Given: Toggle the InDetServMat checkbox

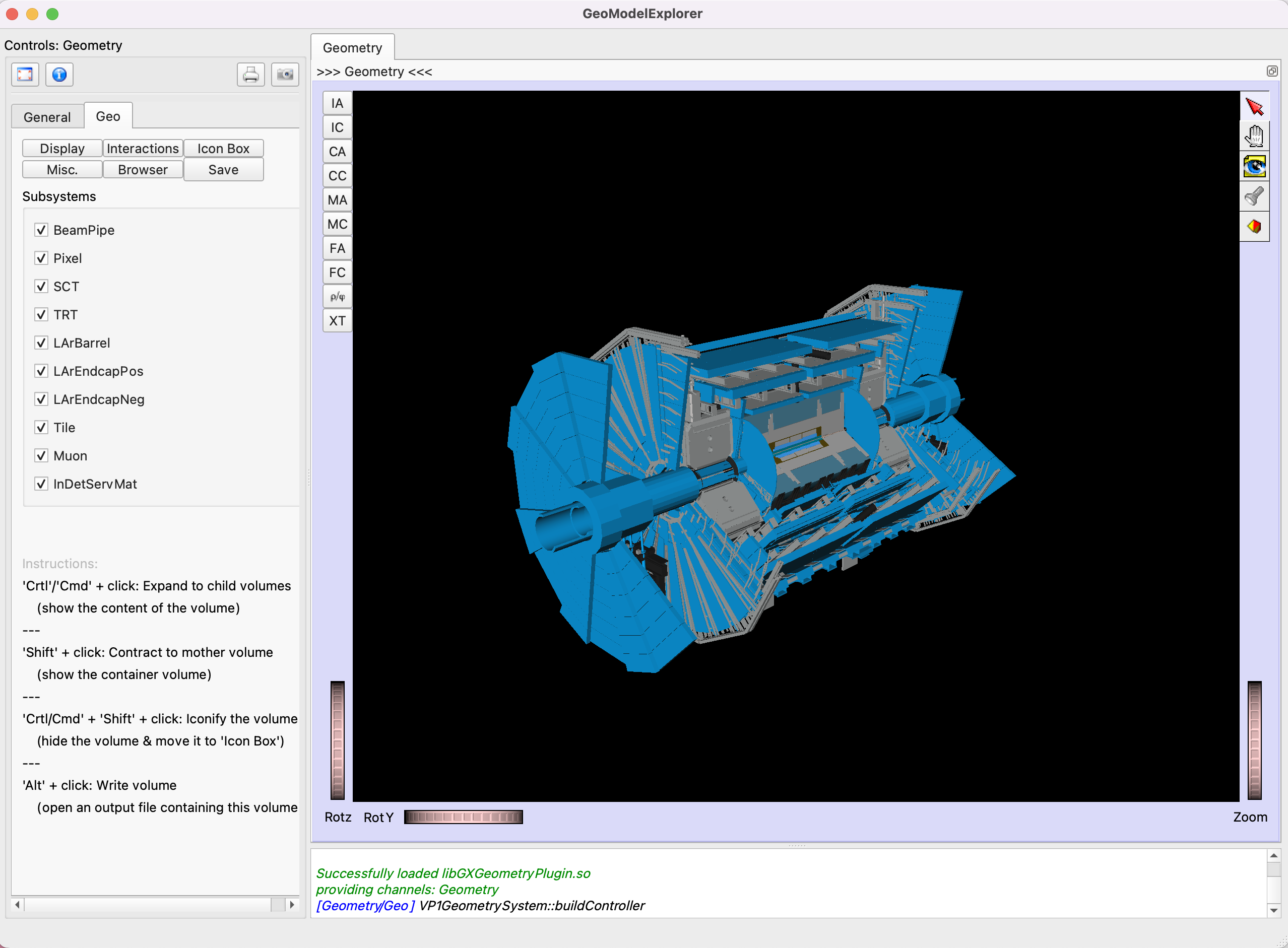Looking at the screenshot, I should pos(41,484).
